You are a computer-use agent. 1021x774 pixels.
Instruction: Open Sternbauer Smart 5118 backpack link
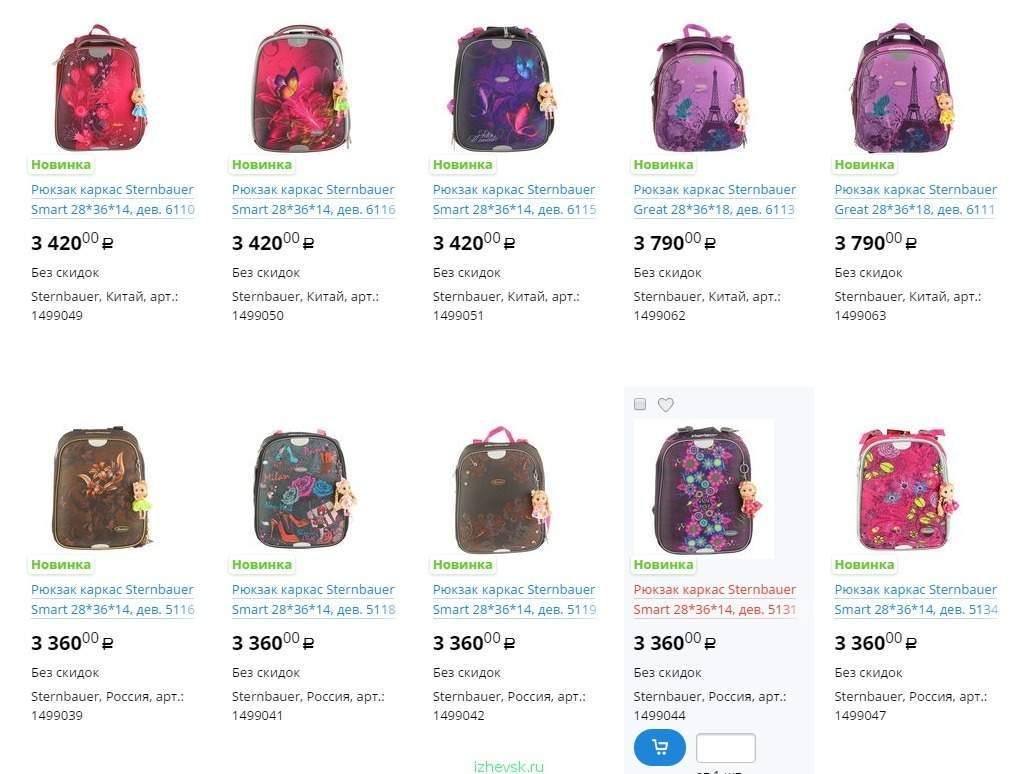click(313, 600)
